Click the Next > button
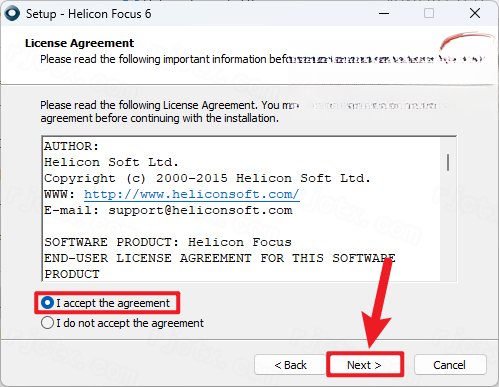499x387 pixels. (x=365, y=365)
